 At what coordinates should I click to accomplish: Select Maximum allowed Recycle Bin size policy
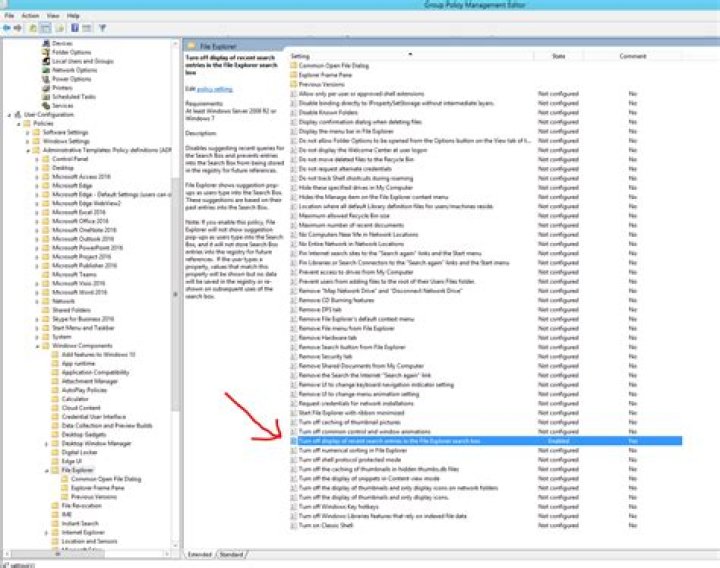click(344, 216)
